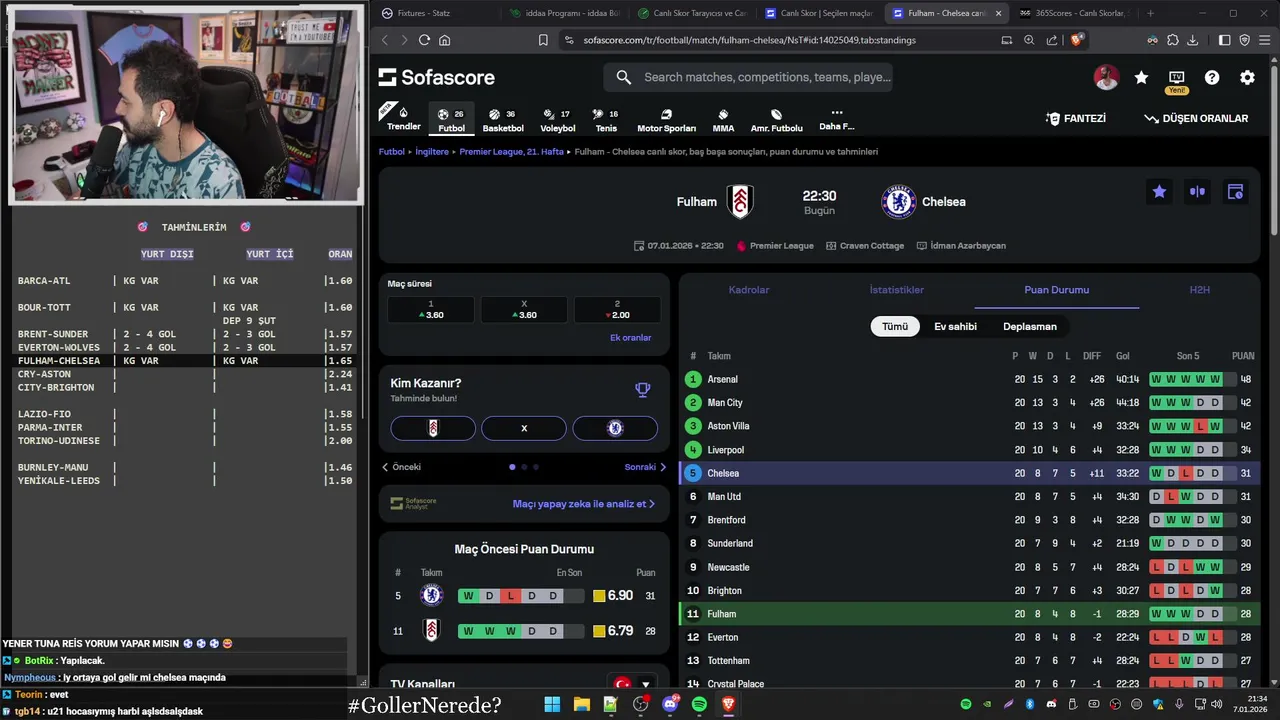Open the calendar add icon in match header
This screenshot has width=1280, height=720.
click(1235, 191)
